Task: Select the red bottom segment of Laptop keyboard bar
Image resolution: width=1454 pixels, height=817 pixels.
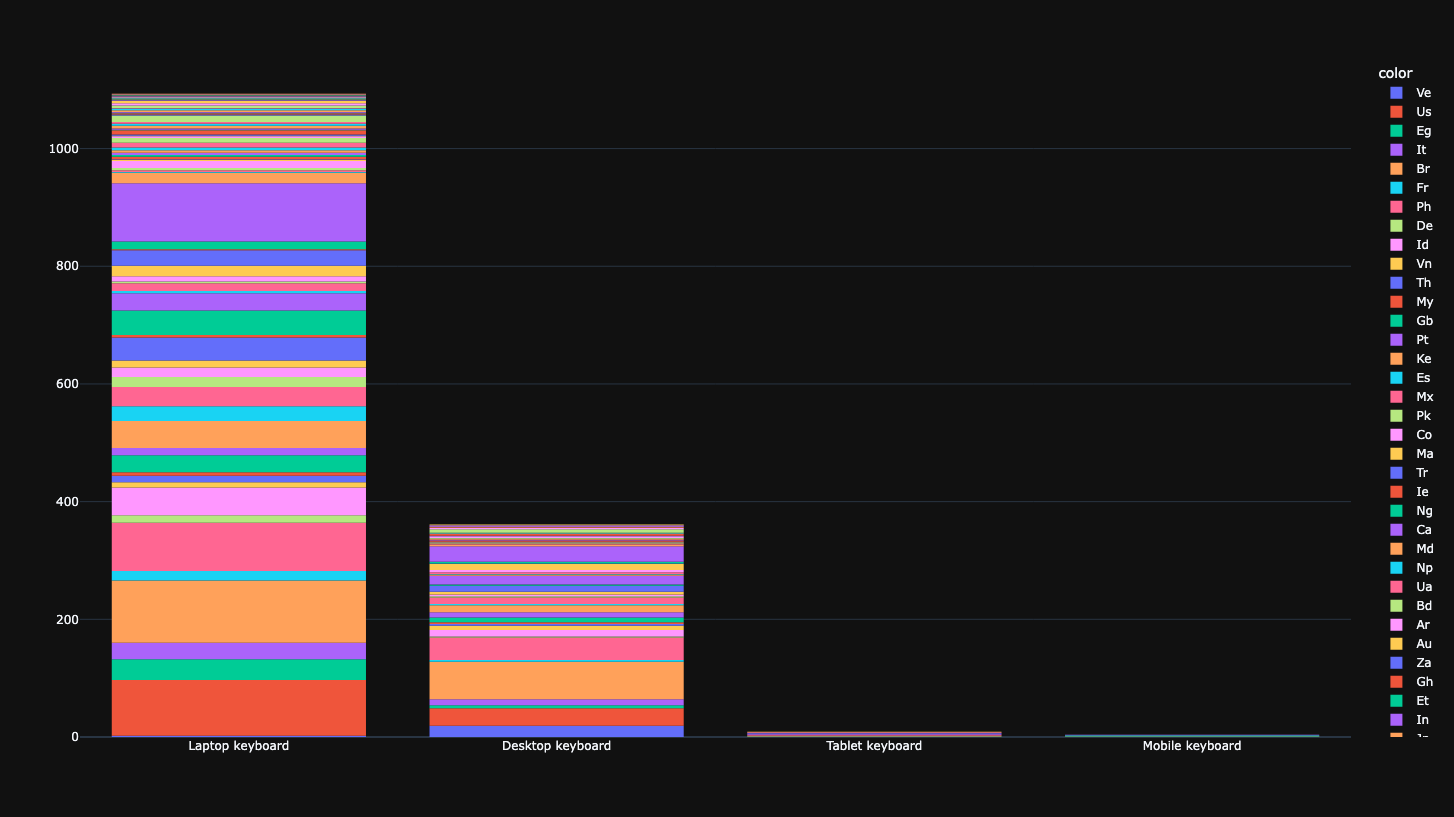Action: [239, 708]
